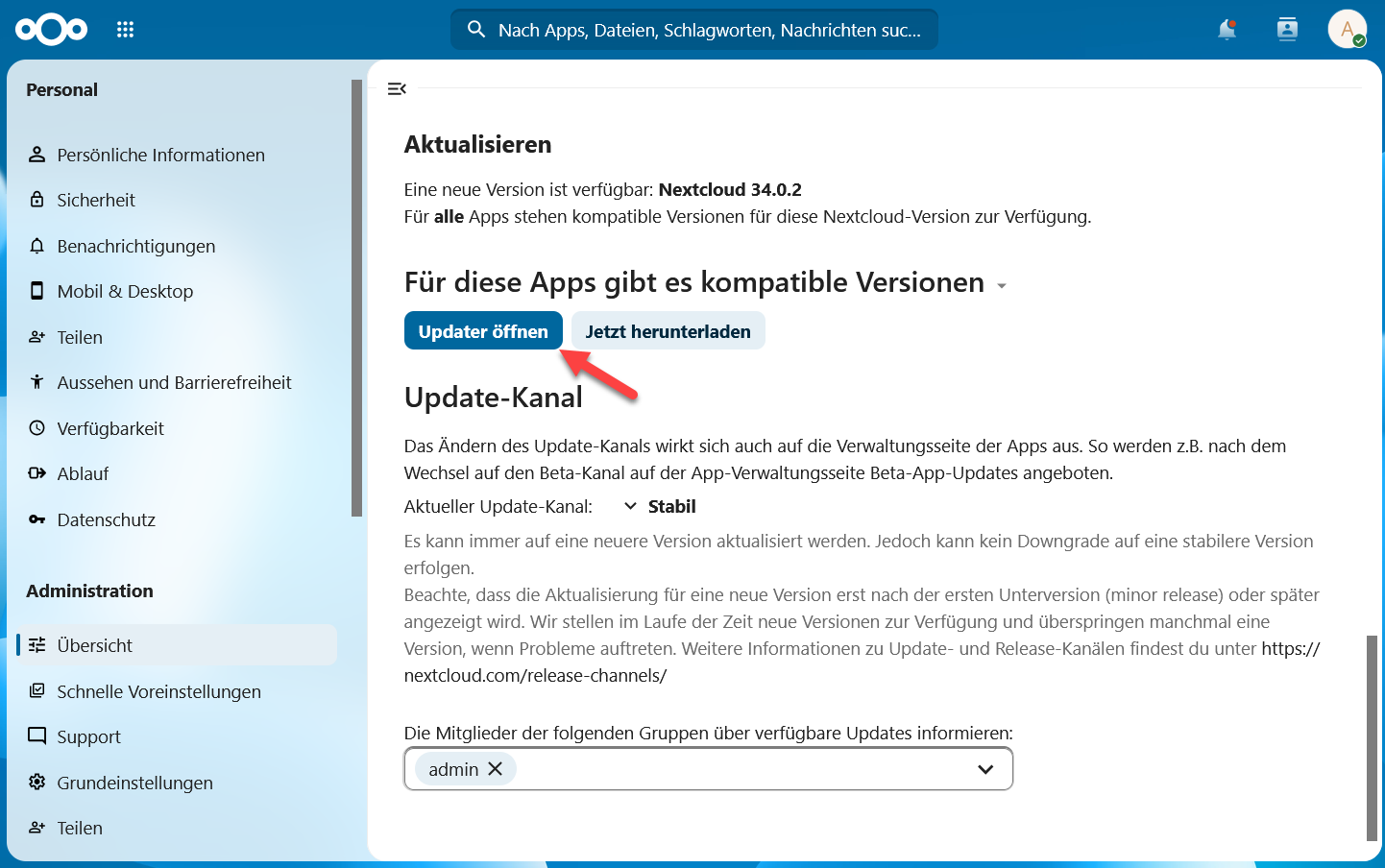The image size is (1385, 868).
Task: Click the Update-Kanal heading
Action: coord(494,398)
